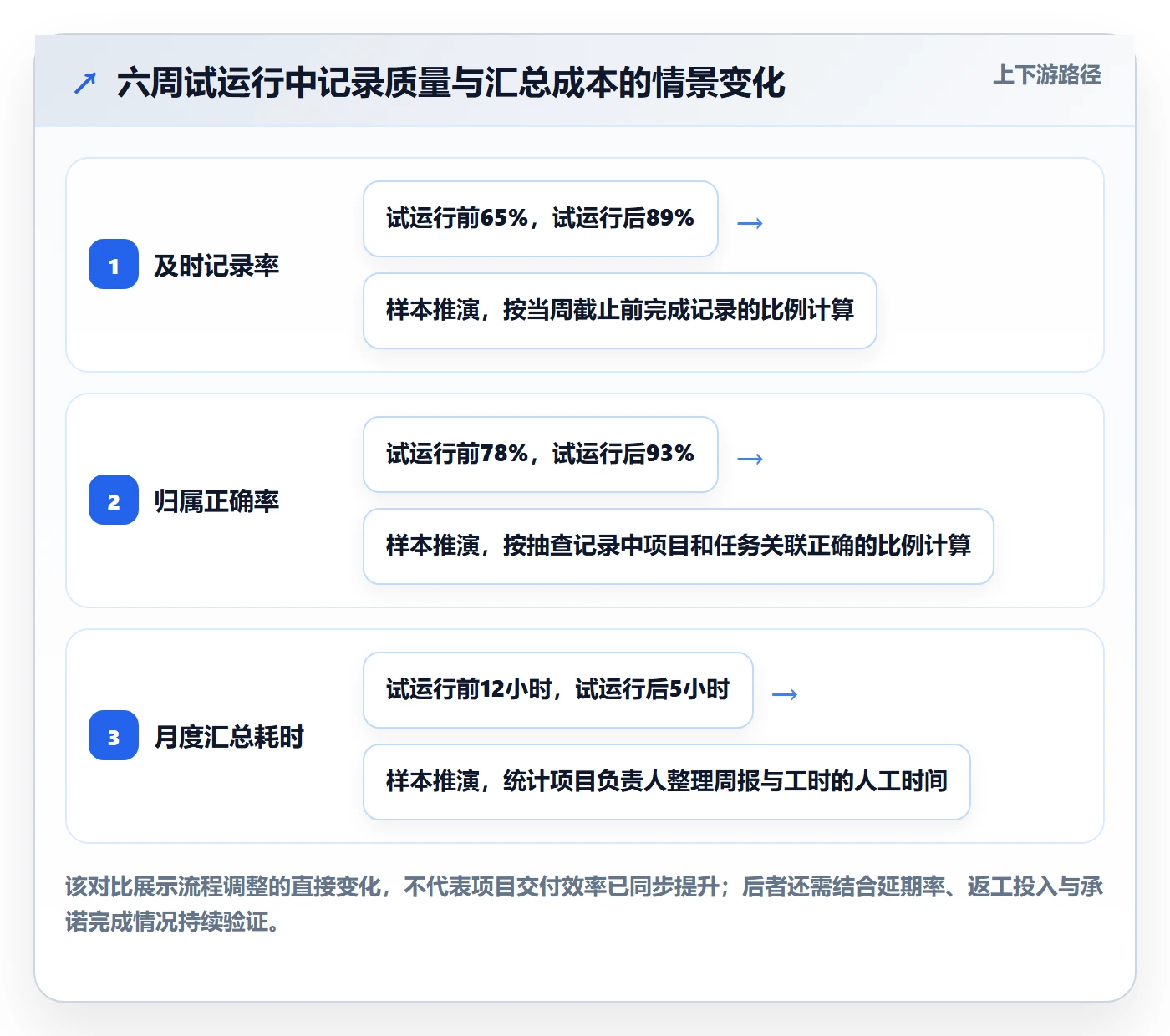
Task: Click the number 3 badge beside 月度汇总耗时
Action: pyautogui.click(x=114, y=736)
